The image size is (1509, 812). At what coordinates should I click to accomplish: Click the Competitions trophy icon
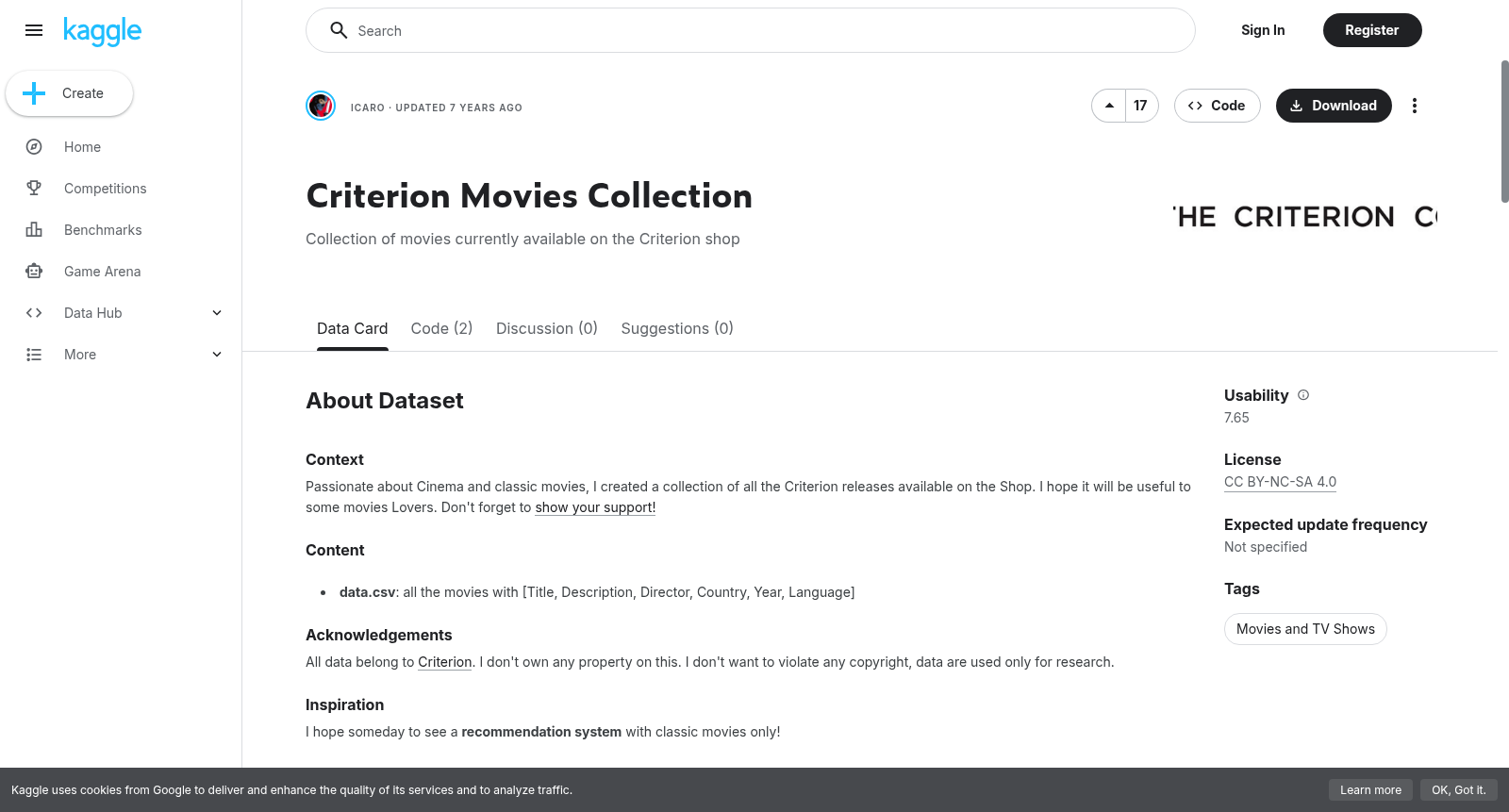[x=34, y=189]
